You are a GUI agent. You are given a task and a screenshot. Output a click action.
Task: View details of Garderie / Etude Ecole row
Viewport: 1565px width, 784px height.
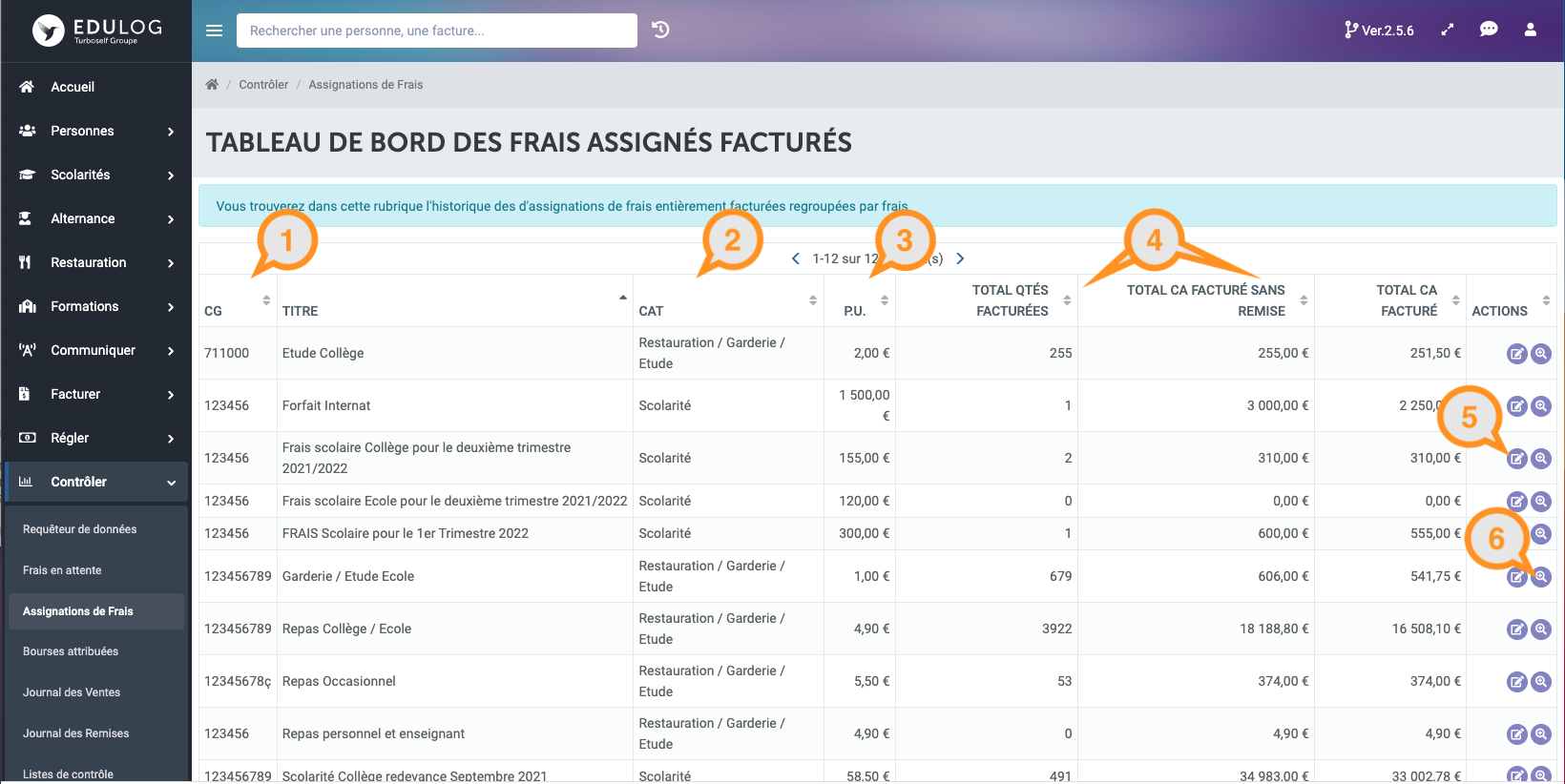pyautogui.click(x=1541, y=577)
